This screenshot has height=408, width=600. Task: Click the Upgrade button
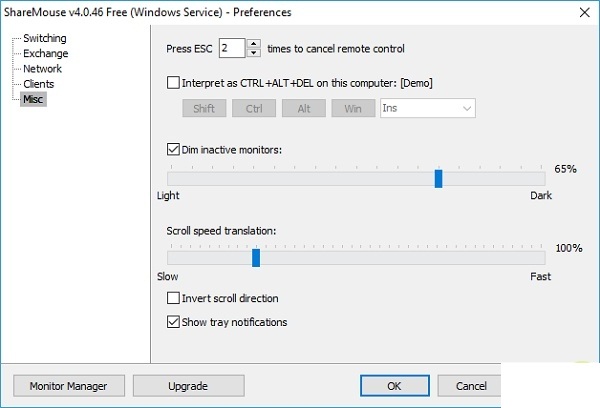[x=188, y=386]
